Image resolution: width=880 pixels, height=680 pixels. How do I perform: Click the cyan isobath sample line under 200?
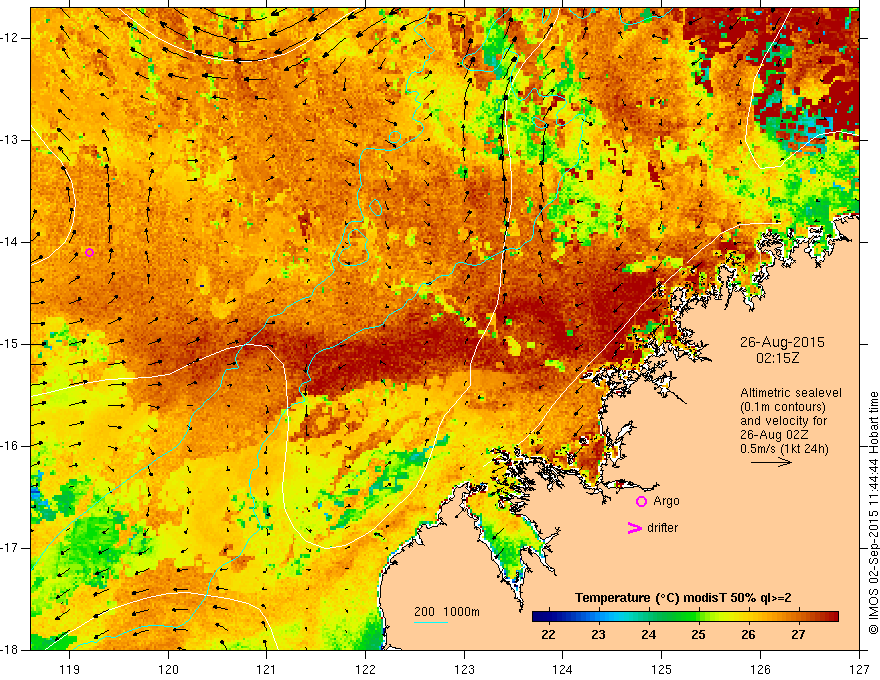click(x=431, y=622)
